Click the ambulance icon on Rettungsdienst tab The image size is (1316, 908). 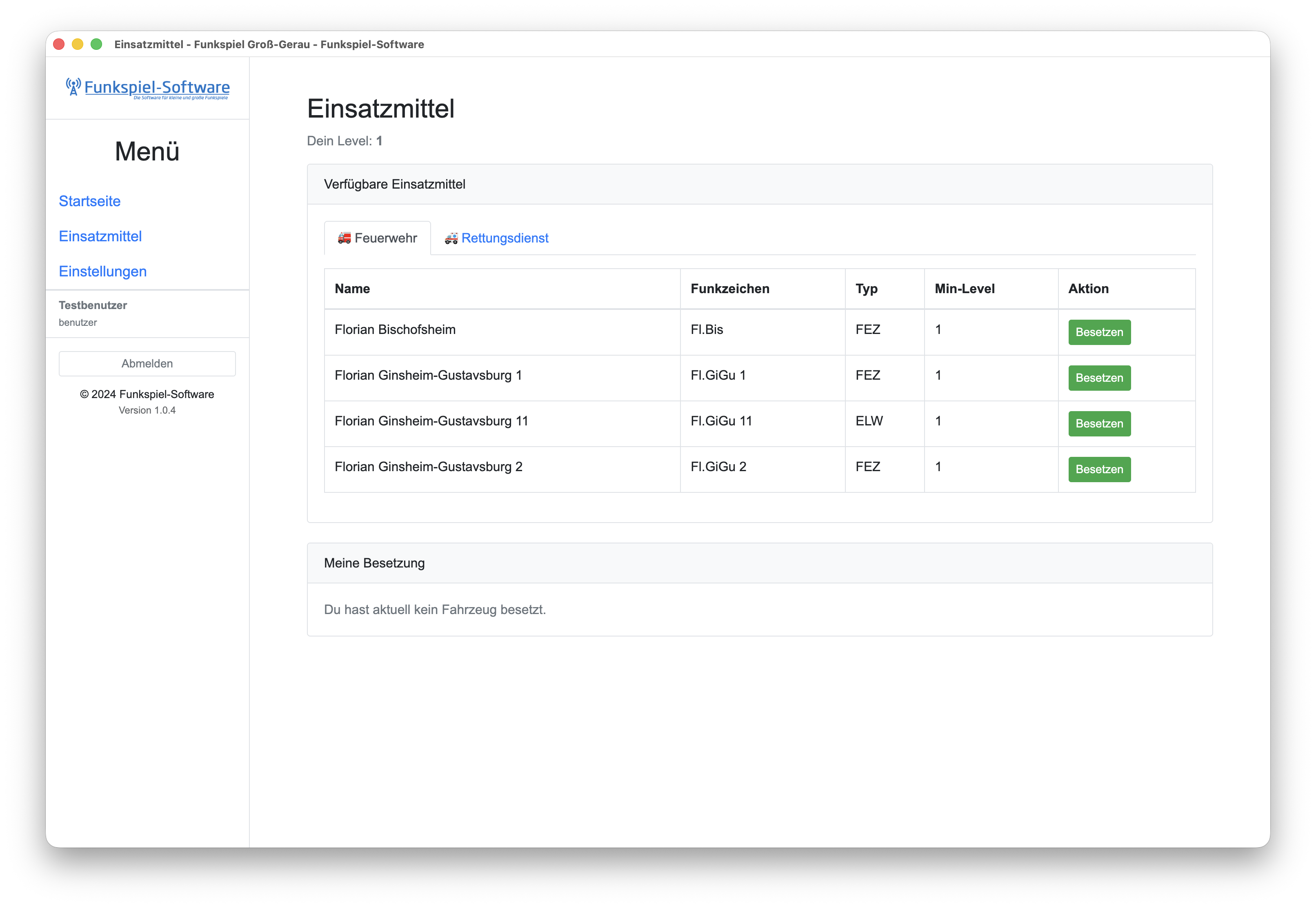pyautogui.click(x=451, y=238)
